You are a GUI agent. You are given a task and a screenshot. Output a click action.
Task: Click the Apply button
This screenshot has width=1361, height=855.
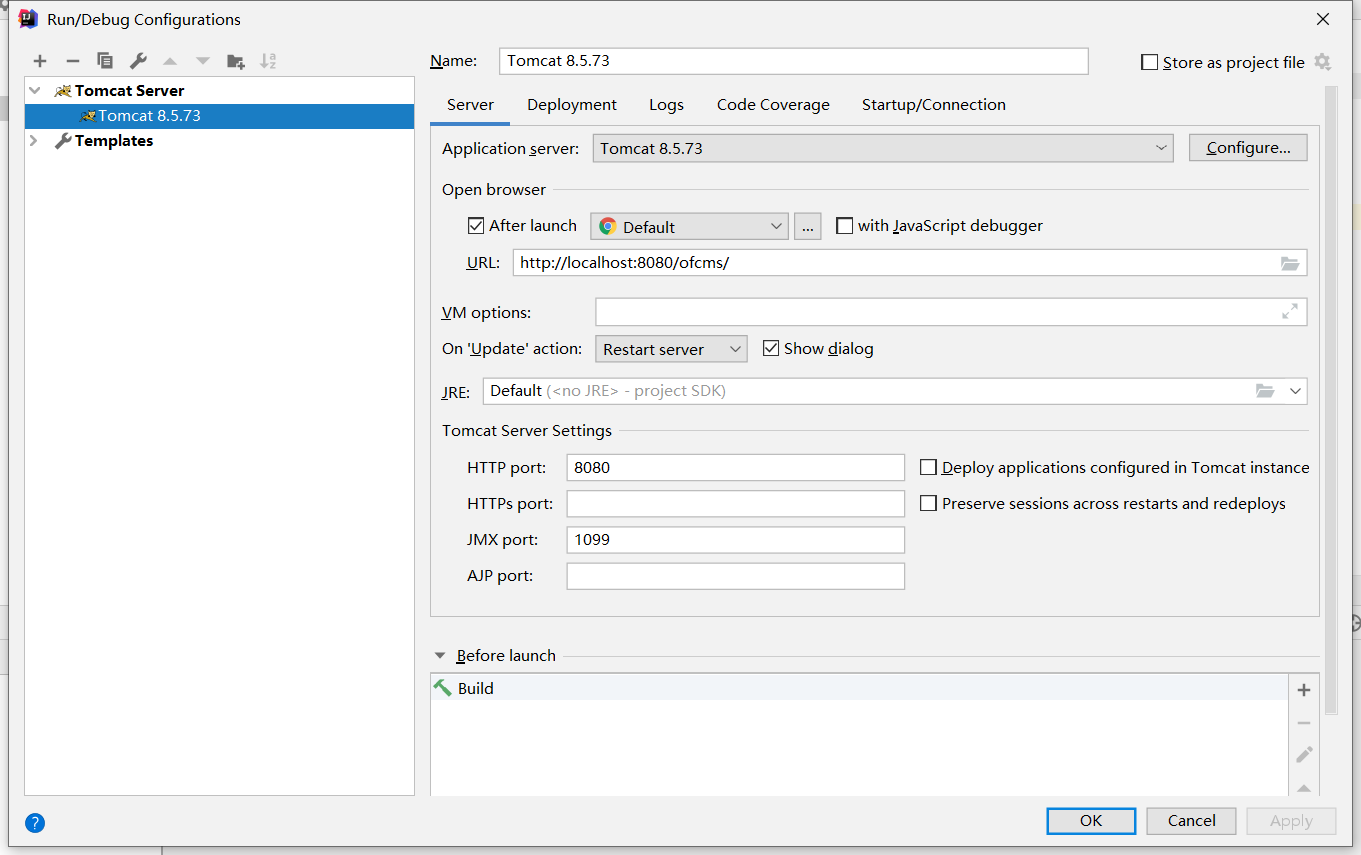[x=1291, y=821]
